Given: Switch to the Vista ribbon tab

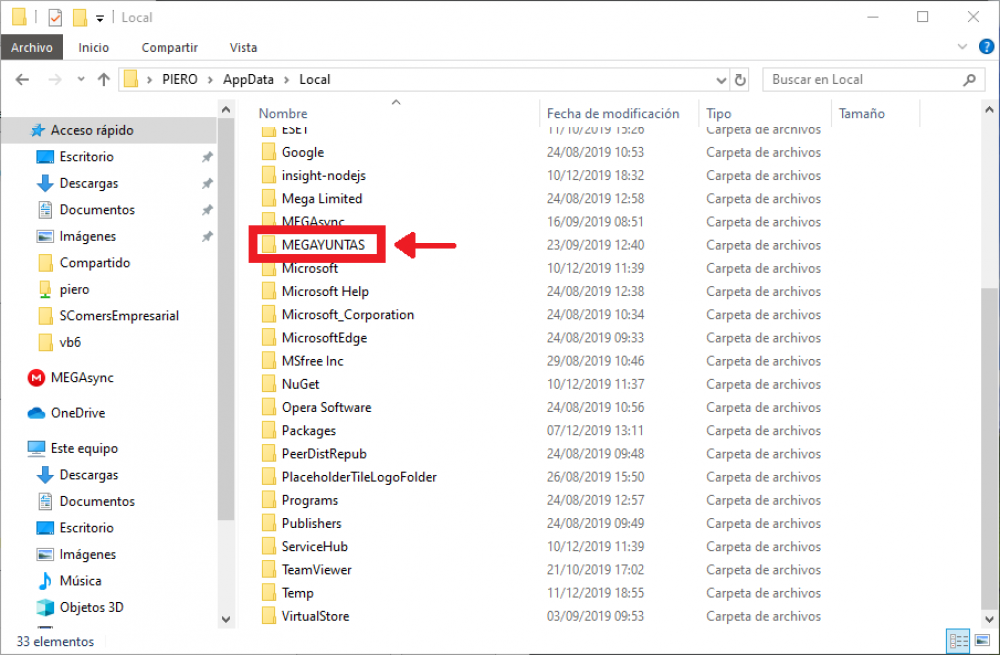Looking at the screenshot, I should point(243,47).
